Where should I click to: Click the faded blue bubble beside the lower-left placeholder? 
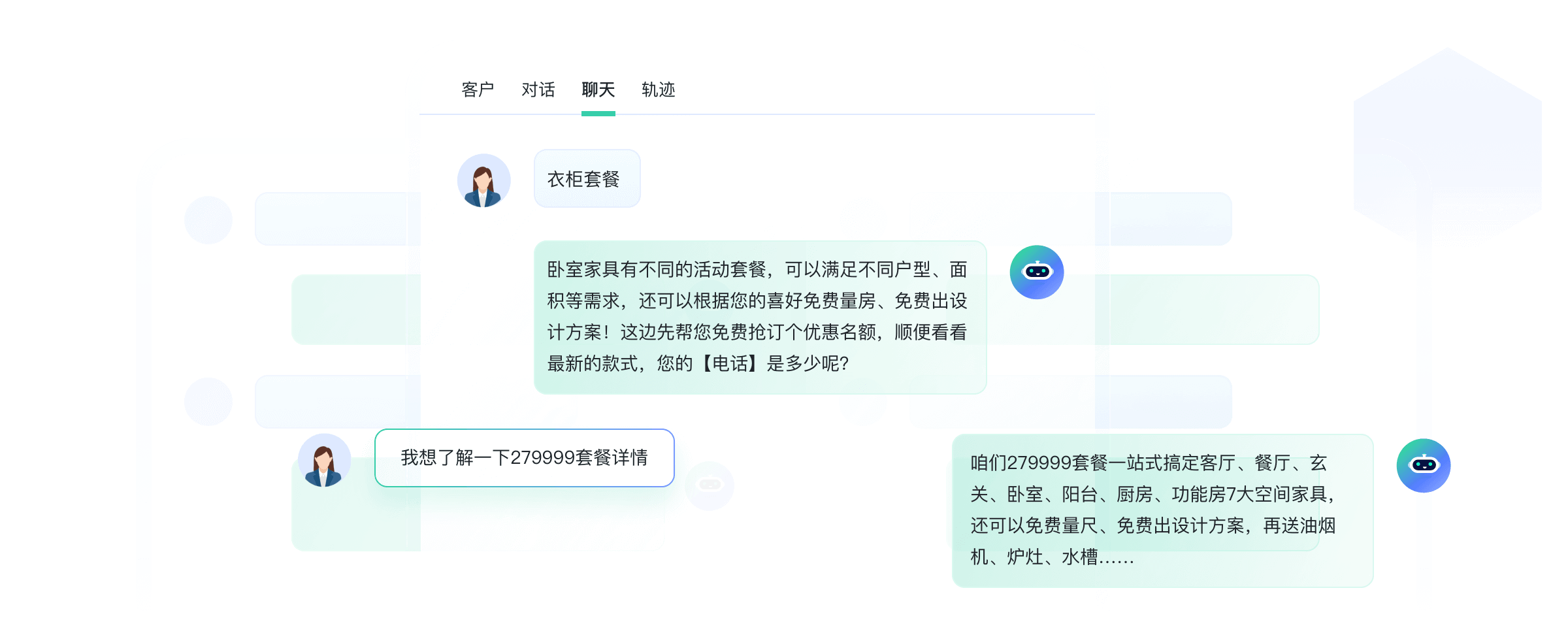[x=337, y=402]
